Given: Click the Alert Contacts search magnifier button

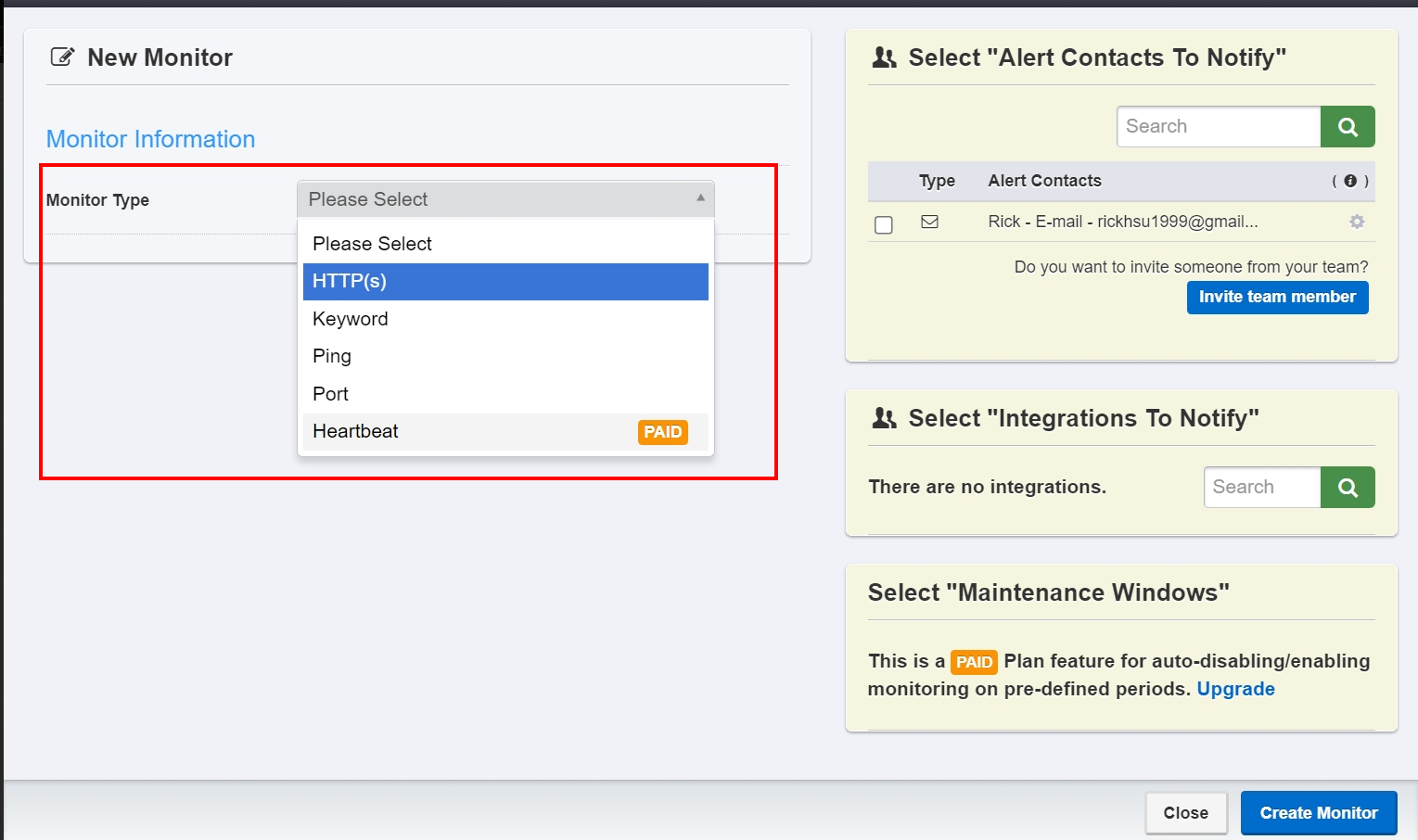Looking at the screenshot, I should click(x=1348, y=127).
